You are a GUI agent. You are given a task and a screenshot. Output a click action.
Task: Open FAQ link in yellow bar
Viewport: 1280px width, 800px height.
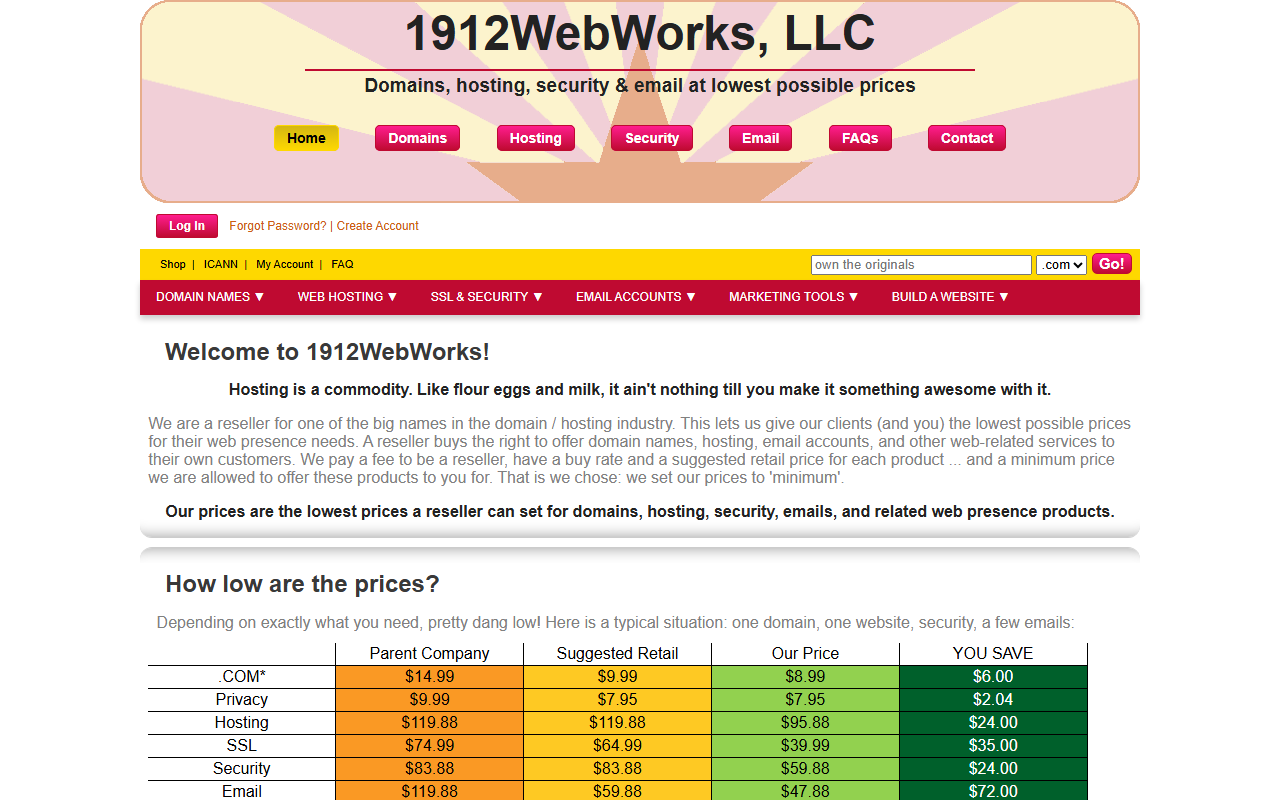coord(342,264)
